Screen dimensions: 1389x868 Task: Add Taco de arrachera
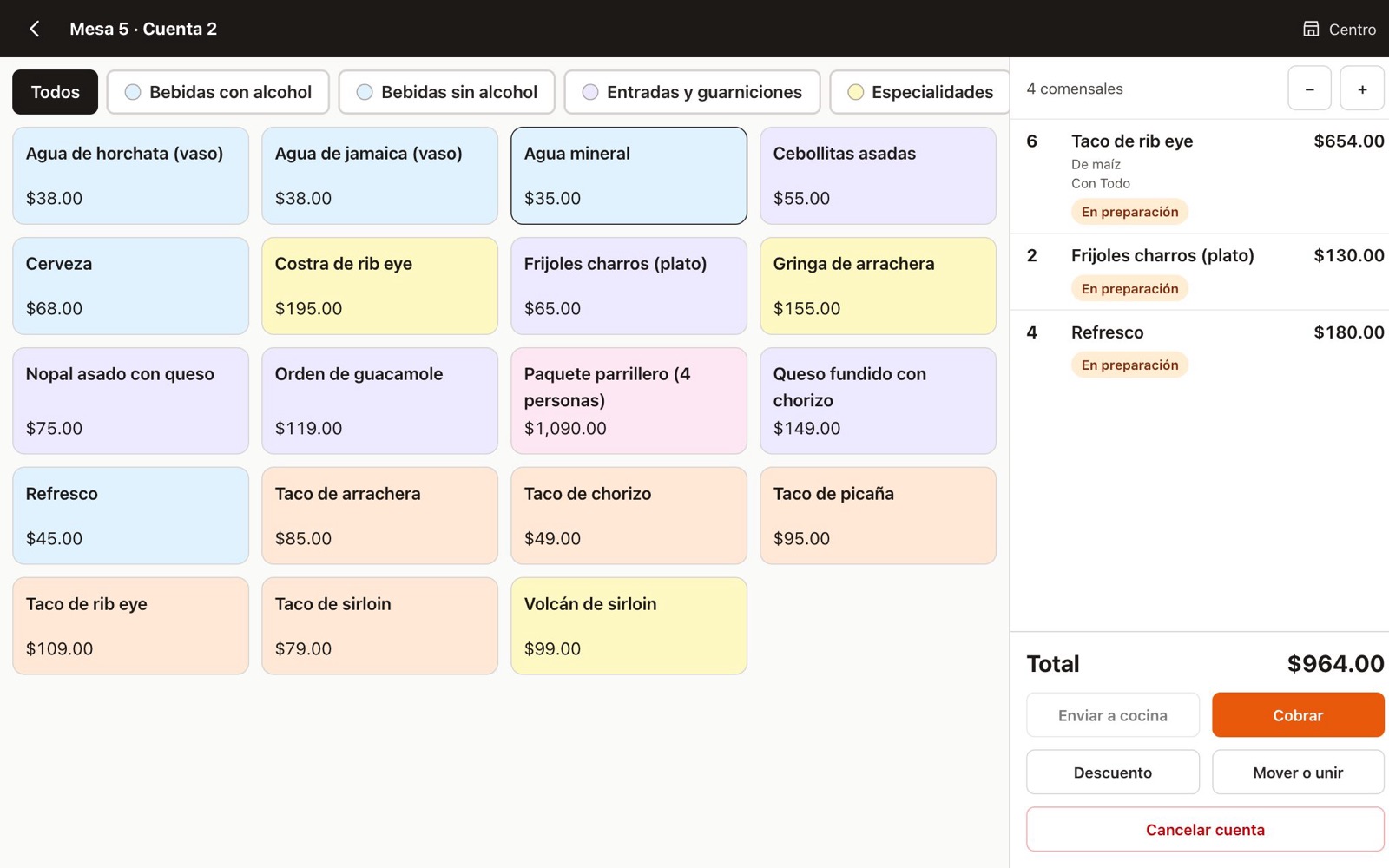(x=379, y=516)
